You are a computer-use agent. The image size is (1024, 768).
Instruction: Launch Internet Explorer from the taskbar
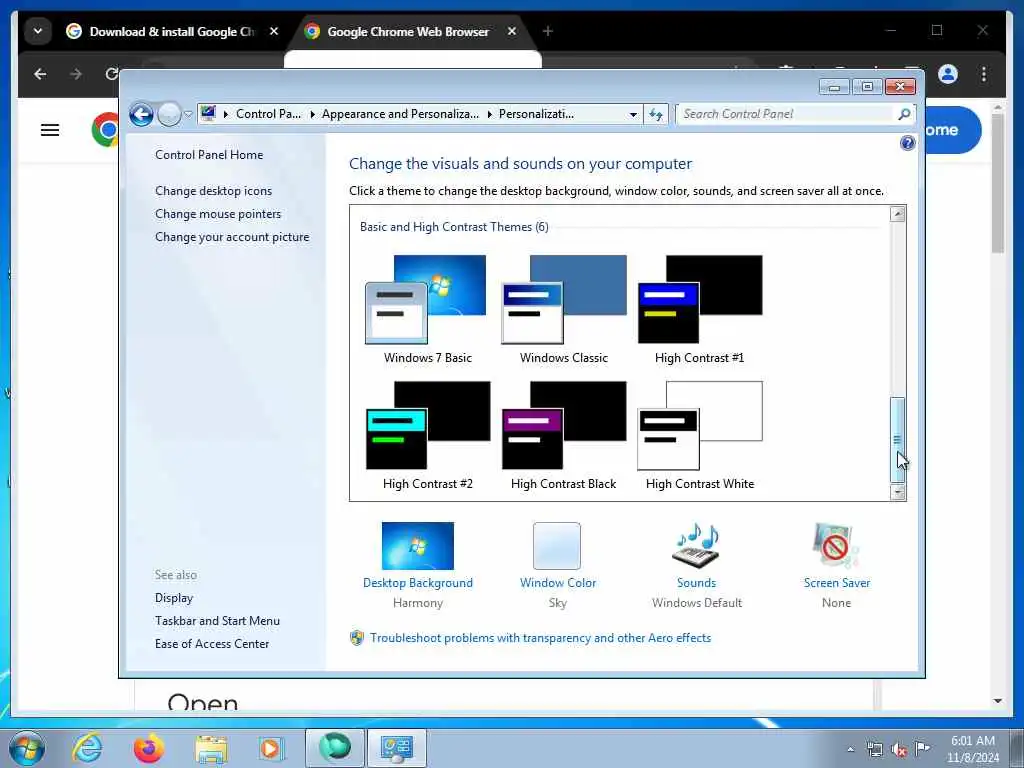click(x=87, y=748)
